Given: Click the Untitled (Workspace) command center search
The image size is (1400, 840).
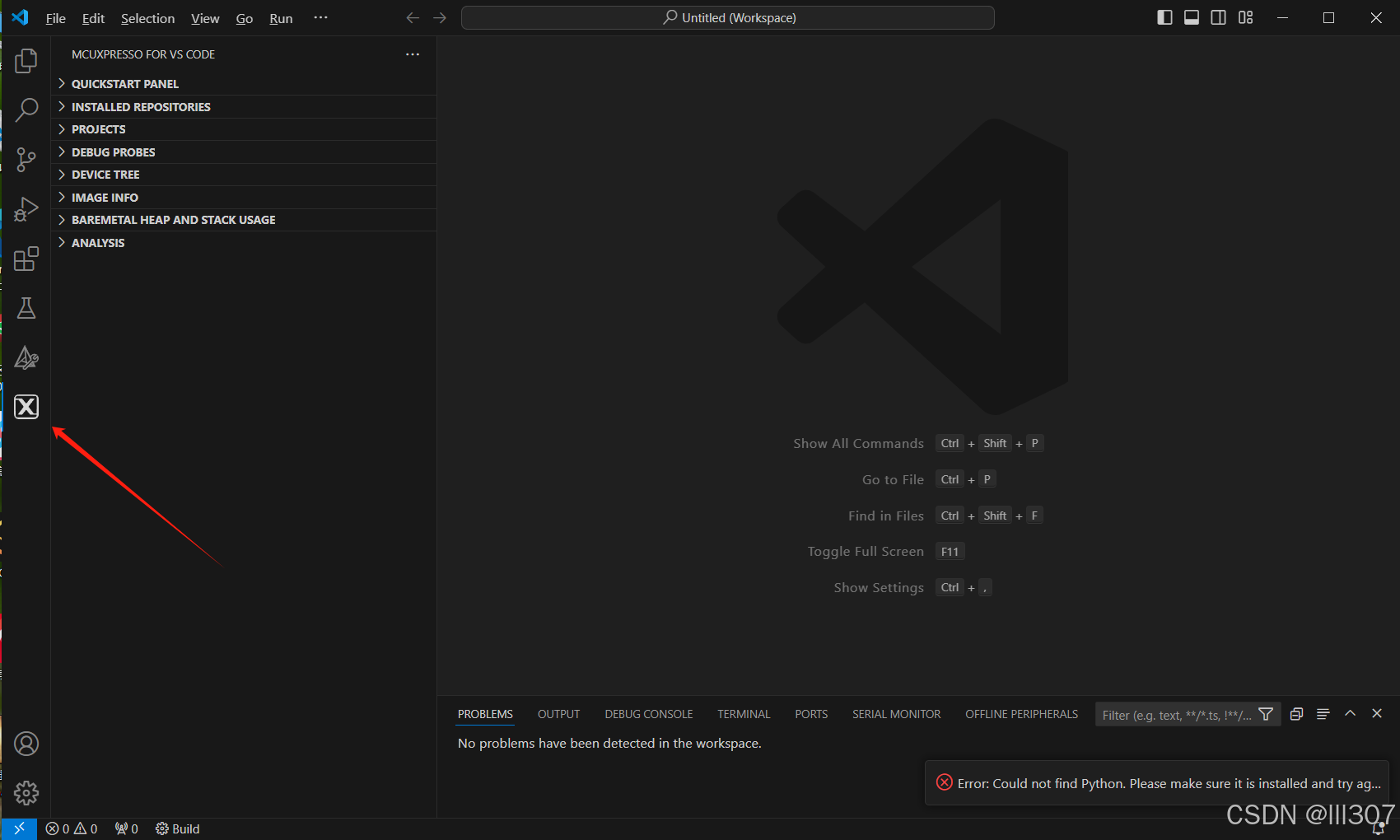Looking at the screenshot, I should pyautogui.click(x=728, y=18).
